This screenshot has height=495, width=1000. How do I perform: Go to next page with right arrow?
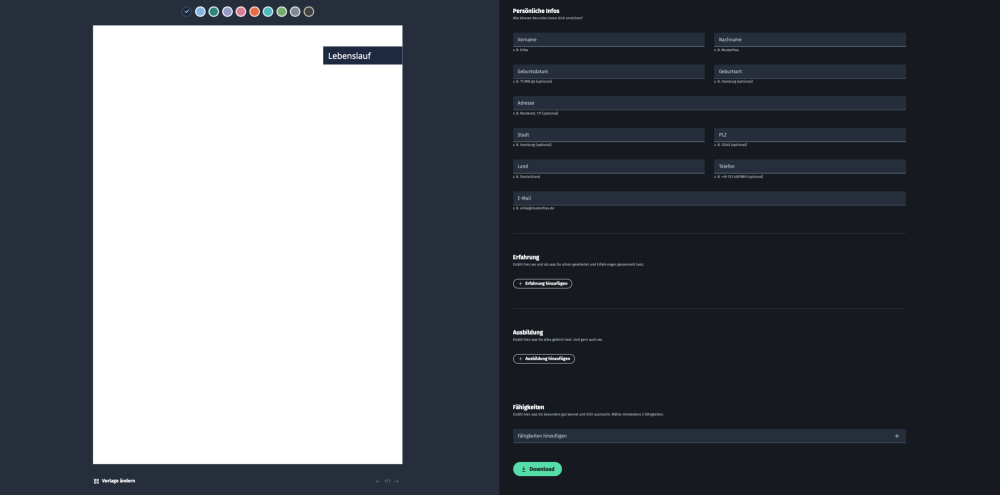click(x=396, y=482)
